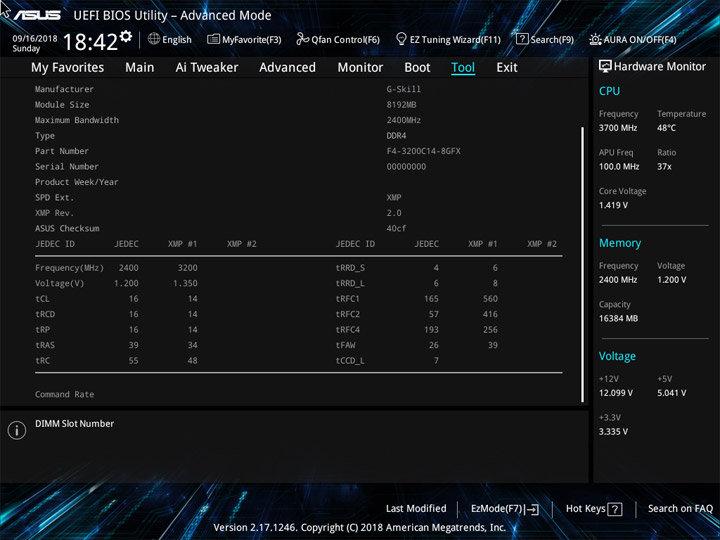The image size is (720, 540).
Task: Click the Core Voltage 1.419 V value
Action: [x=613, y=205]
